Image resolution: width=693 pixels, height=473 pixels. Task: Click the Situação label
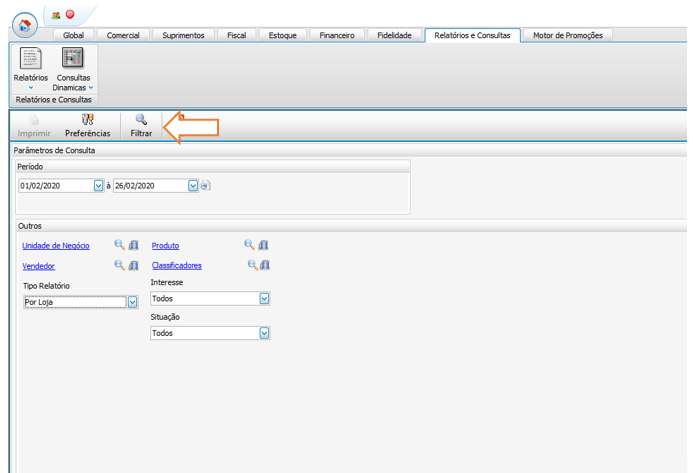[x=165, y=317]
